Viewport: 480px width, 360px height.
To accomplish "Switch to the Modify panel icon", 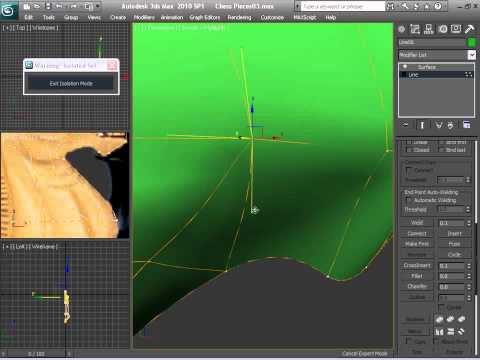I will coord(415,29).
